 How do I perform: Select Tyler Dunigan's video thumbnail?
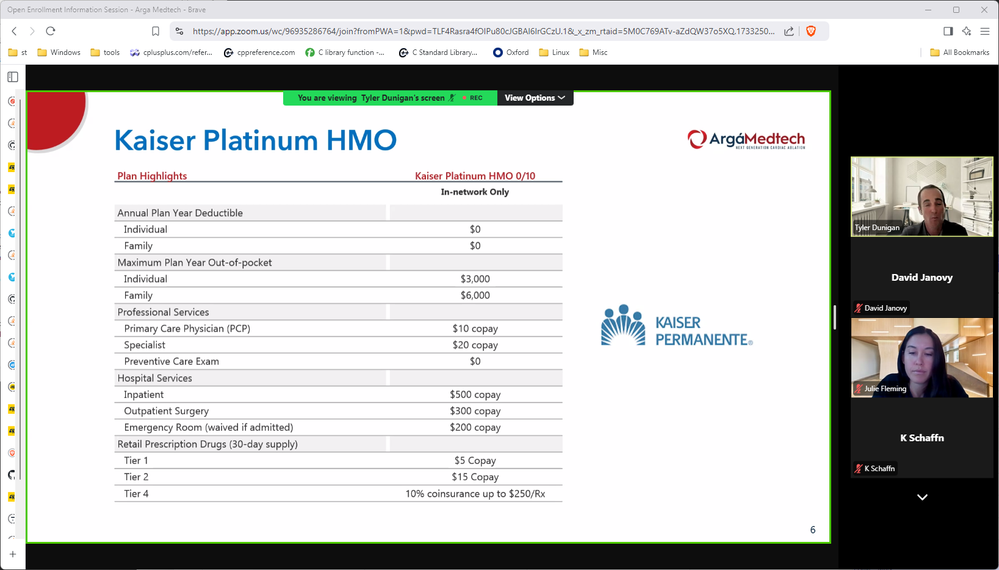pos(922,197)
